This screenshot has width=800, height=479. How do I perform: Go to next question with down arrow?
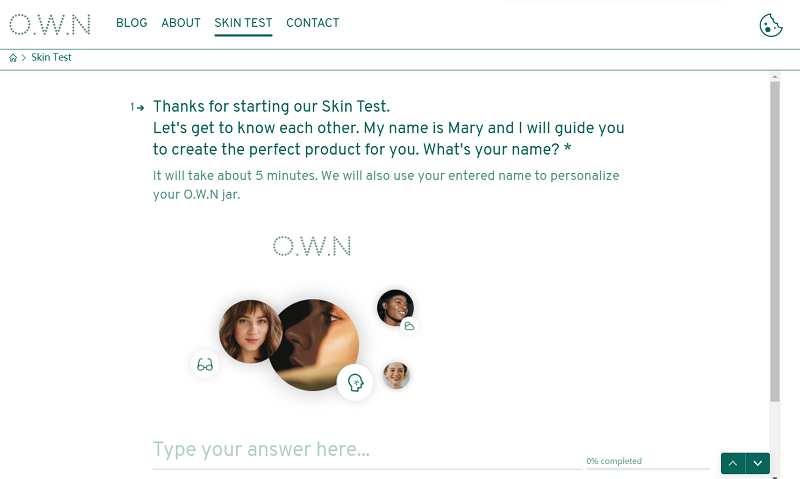coord(758,463)
